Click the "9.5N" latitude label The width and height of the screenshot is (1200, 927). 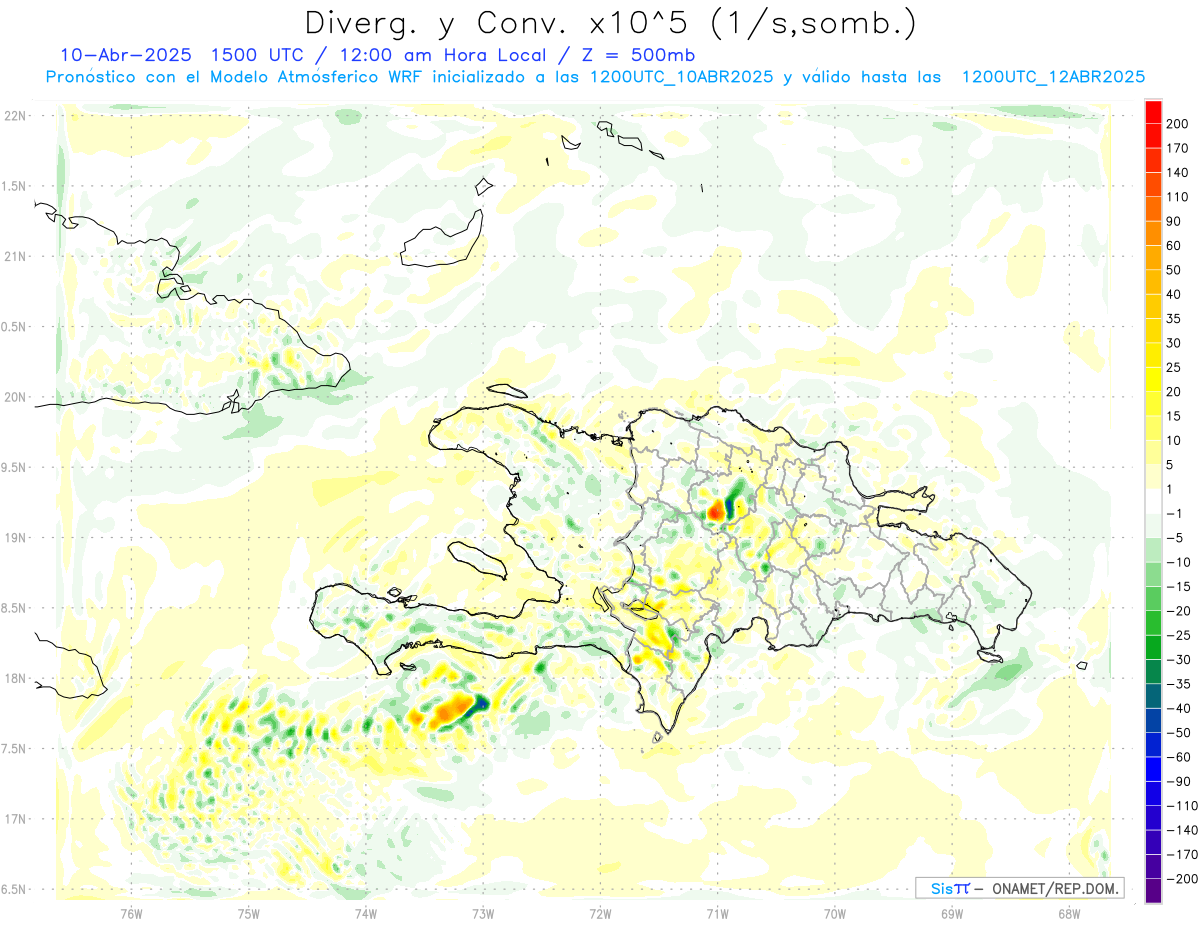14,467
